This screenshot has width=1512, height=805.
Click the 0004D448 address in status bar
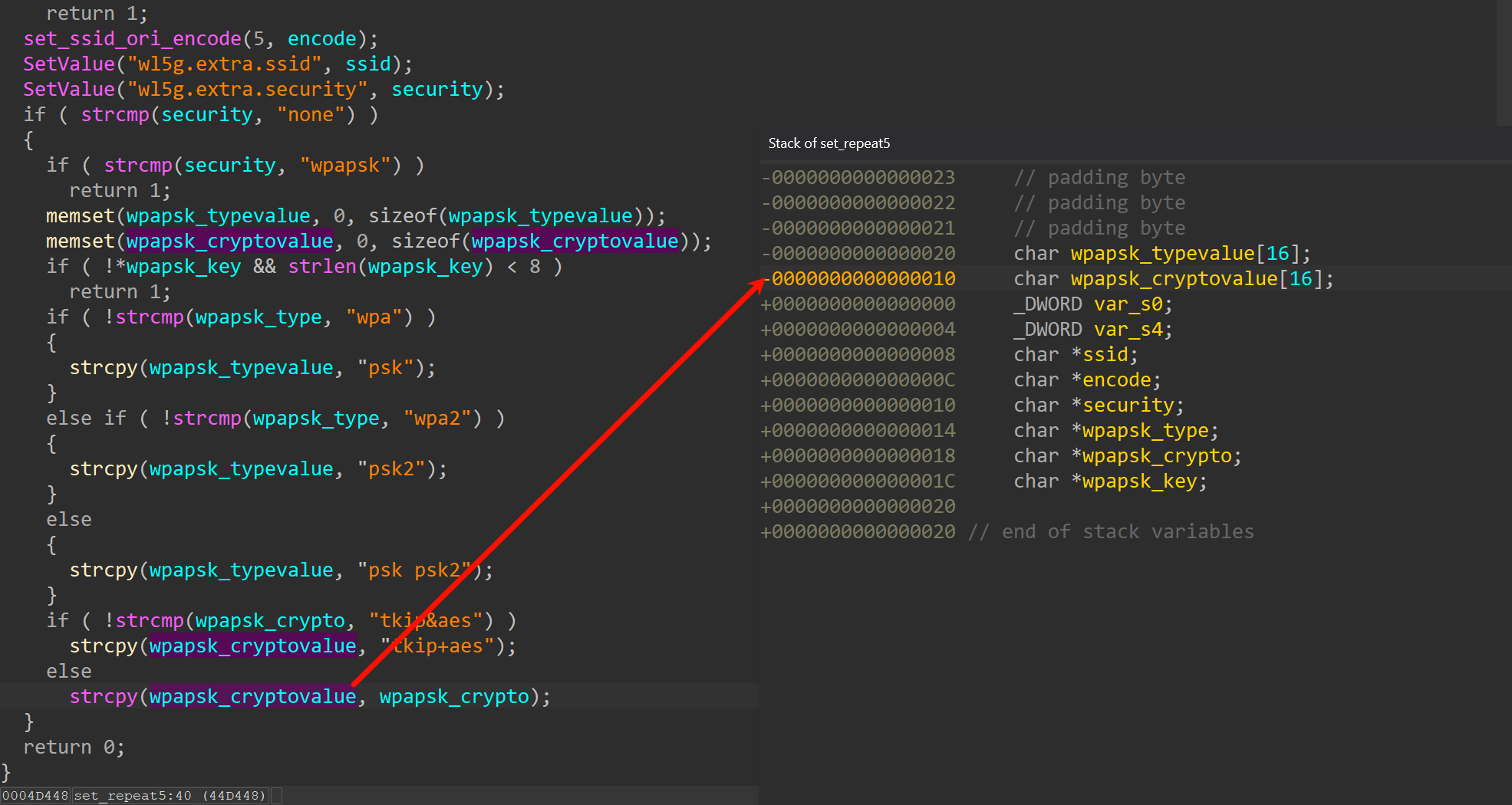click(x=35, y=796)
